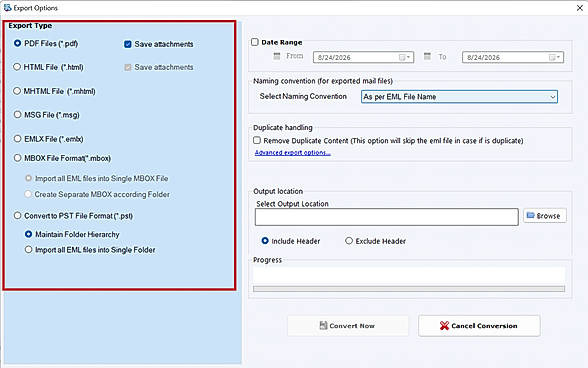This screenshot has width=588, height=368.
Task: Click the Export Options app icon in title bar
Action: click(7, 8)
